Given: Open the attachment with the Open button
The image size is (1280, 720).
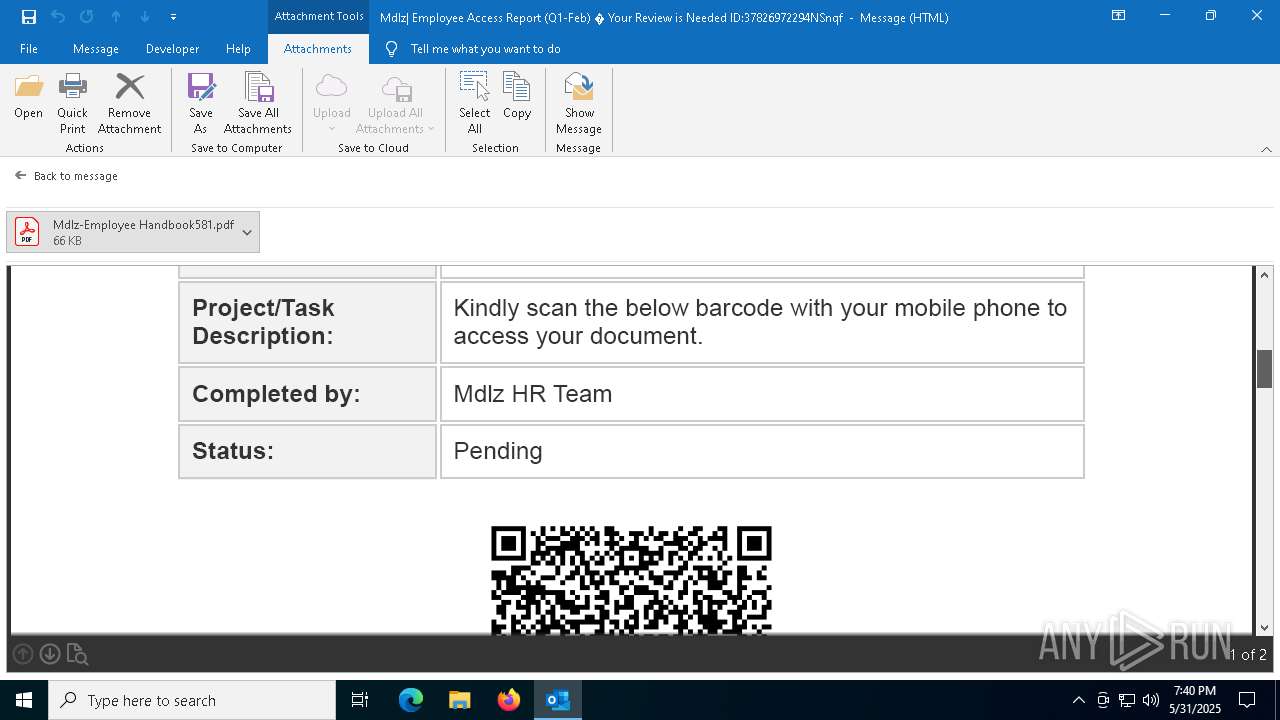Looking at the screenshot, I should (x=29, y=97).
